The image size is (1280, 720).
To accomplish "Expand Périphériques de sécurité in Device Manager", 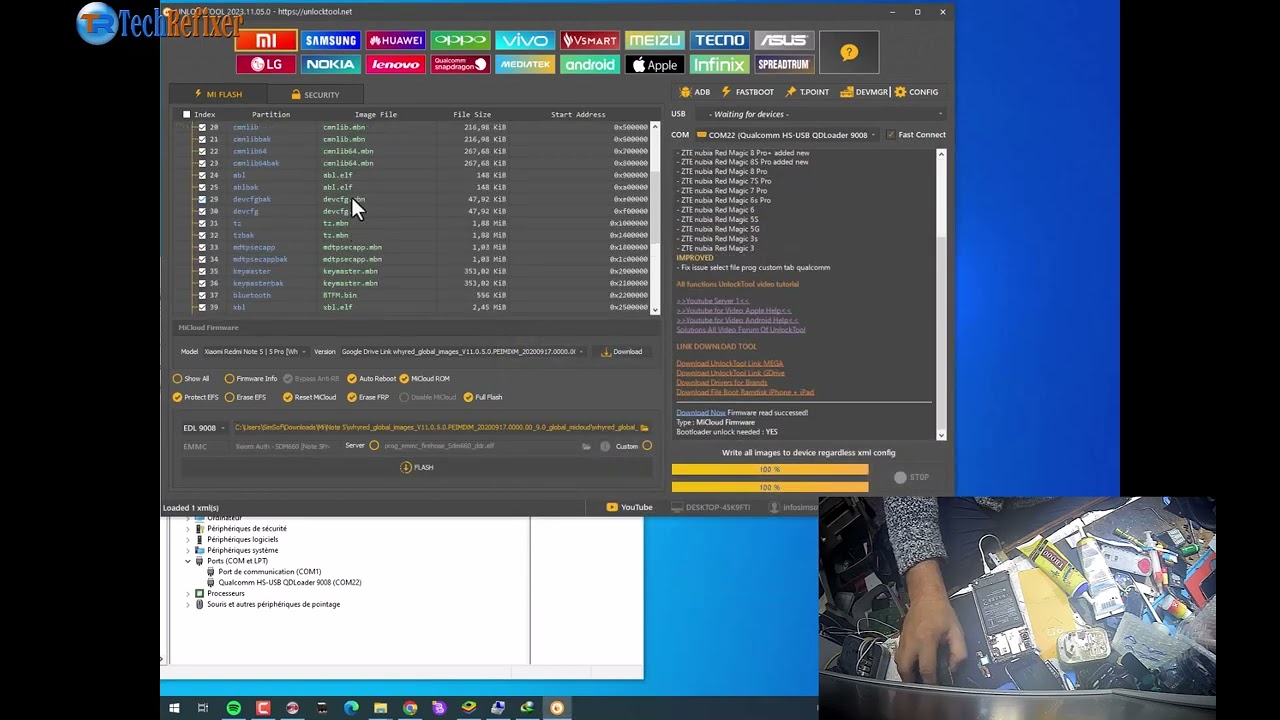I will [x=188, y=528].
